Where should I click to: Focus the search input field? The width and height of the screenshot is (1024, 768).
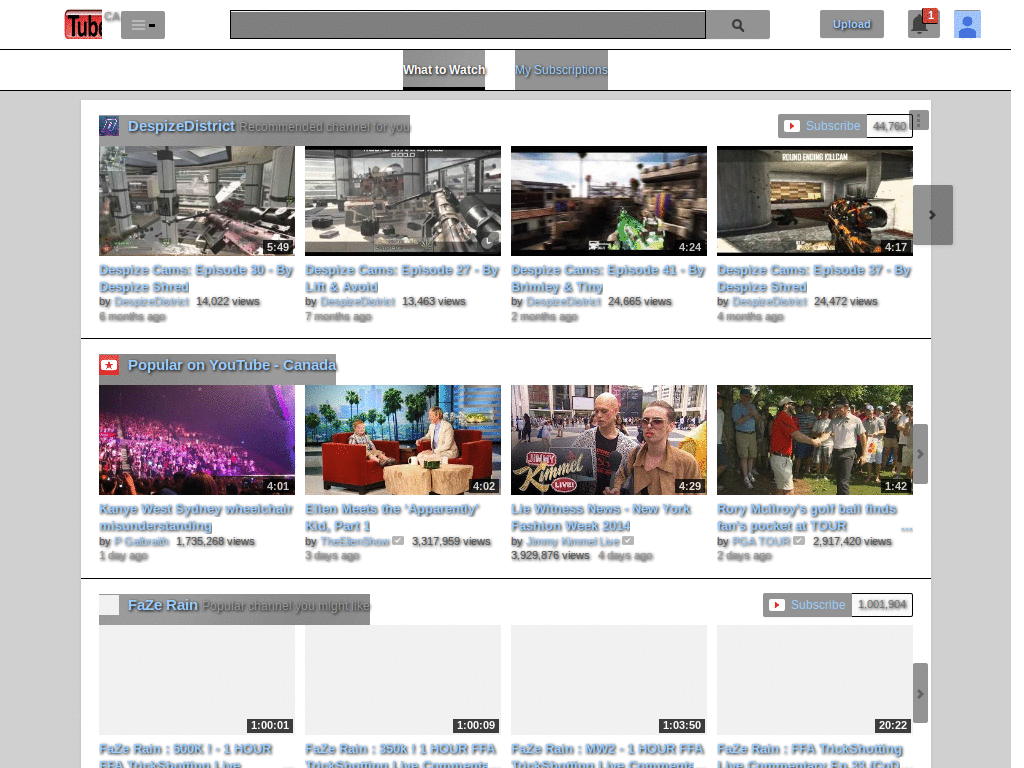point(468,25)
